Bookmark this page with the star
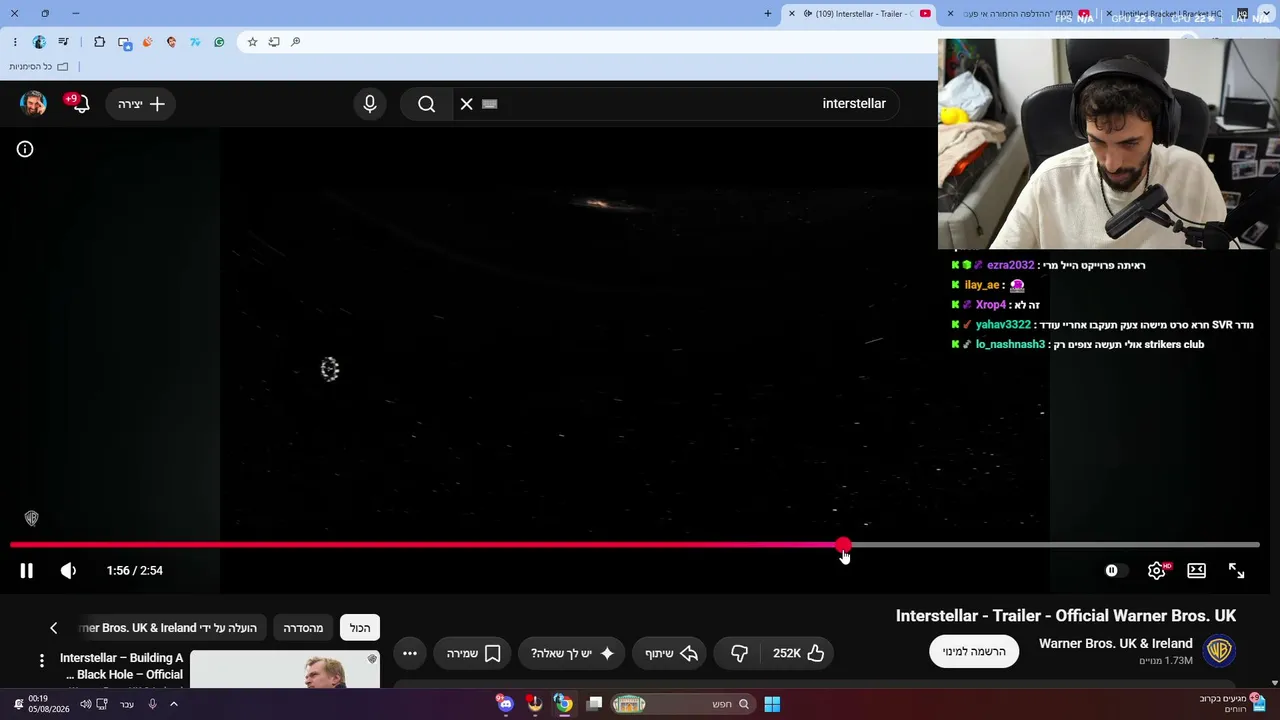 [x=252, y=42]
